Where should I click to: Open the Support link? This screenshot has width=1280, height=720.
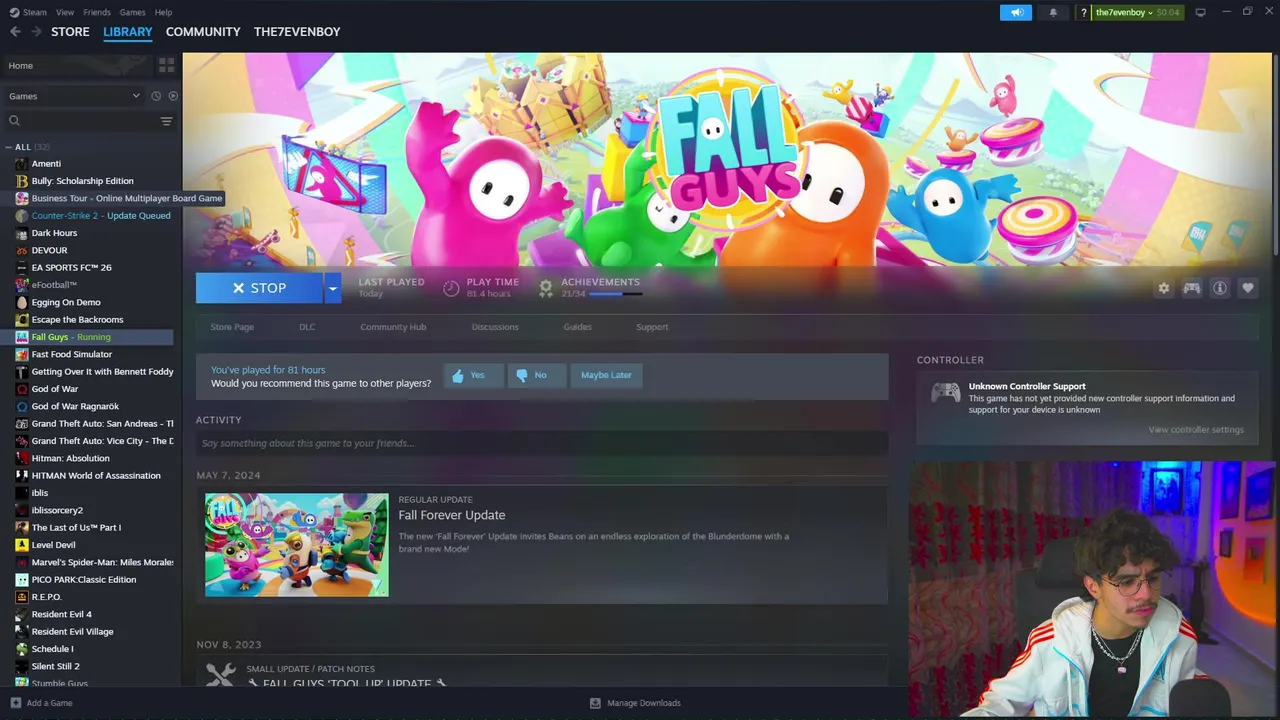(x=652, y=327)
